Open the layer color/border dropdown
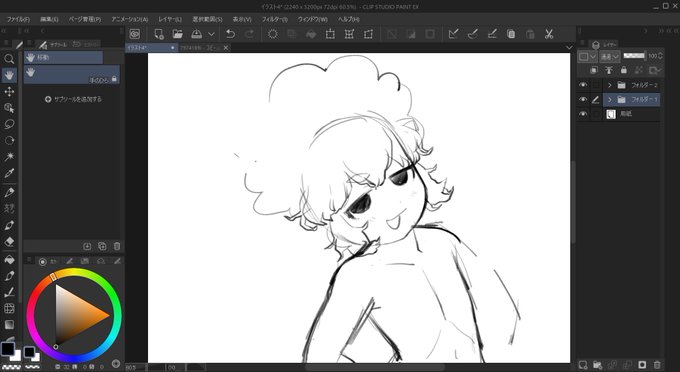This screenshot has height=372, width=680. (588, 56)
